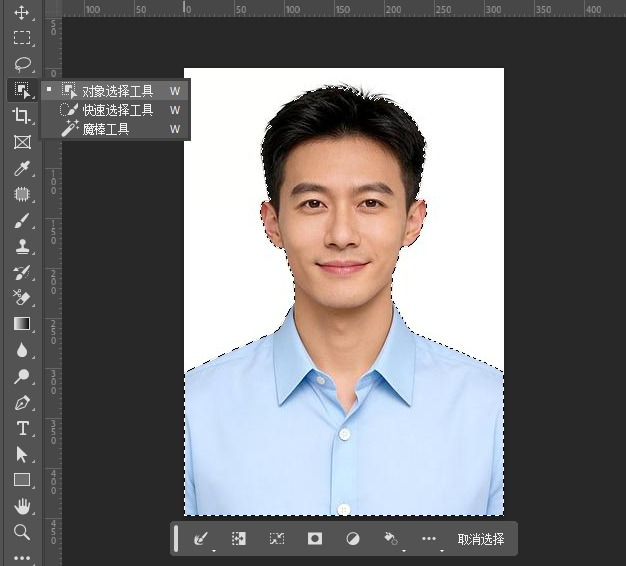626x566 pixels.
Task: Select the Background Eraser tool
Action: (x=22, y=298)
